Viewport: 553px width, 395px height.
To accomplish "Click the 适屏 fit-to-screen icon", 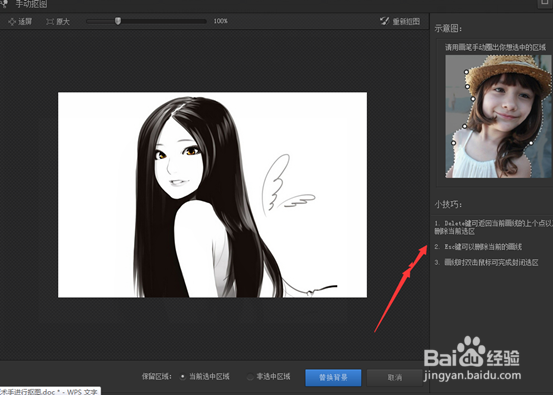I will [12, 22].
